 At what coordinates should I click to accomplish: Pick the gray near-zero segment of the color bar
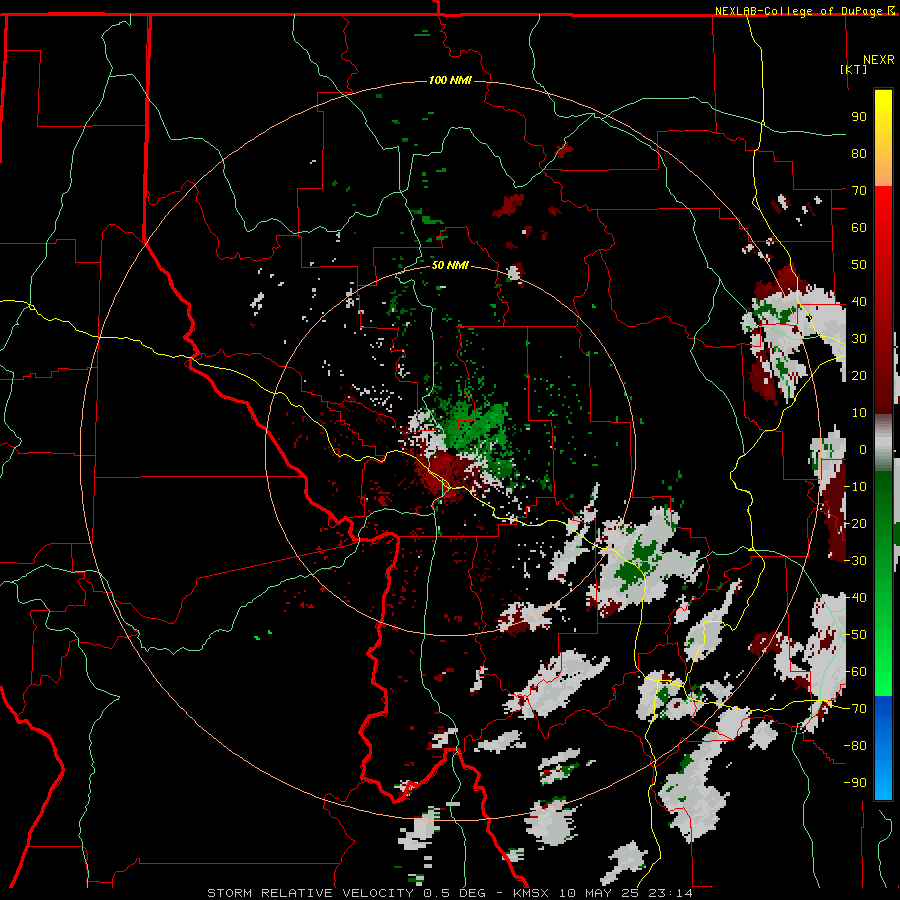(883, 442)
